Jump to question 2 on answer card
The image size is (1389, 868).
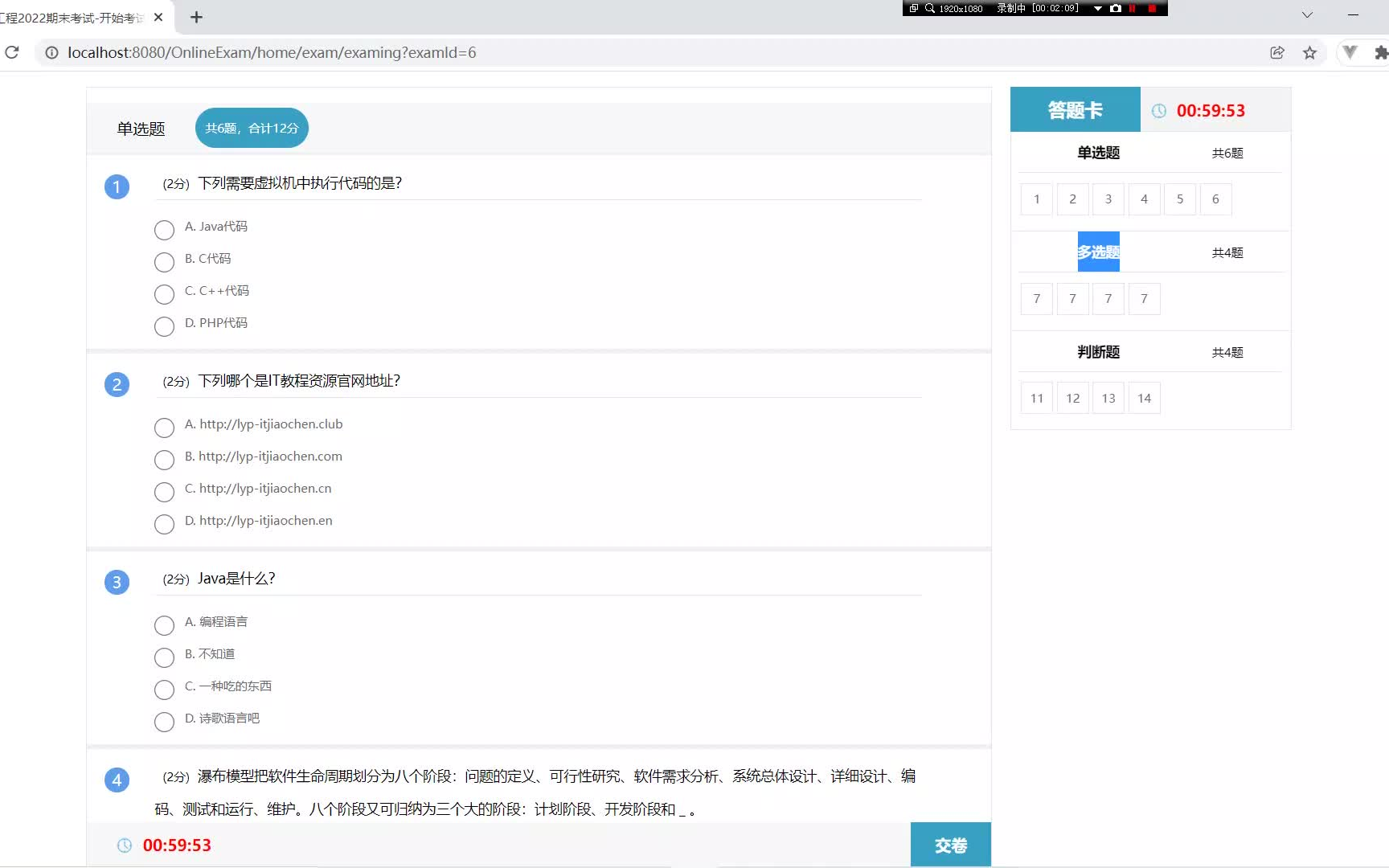point(1073,199)
